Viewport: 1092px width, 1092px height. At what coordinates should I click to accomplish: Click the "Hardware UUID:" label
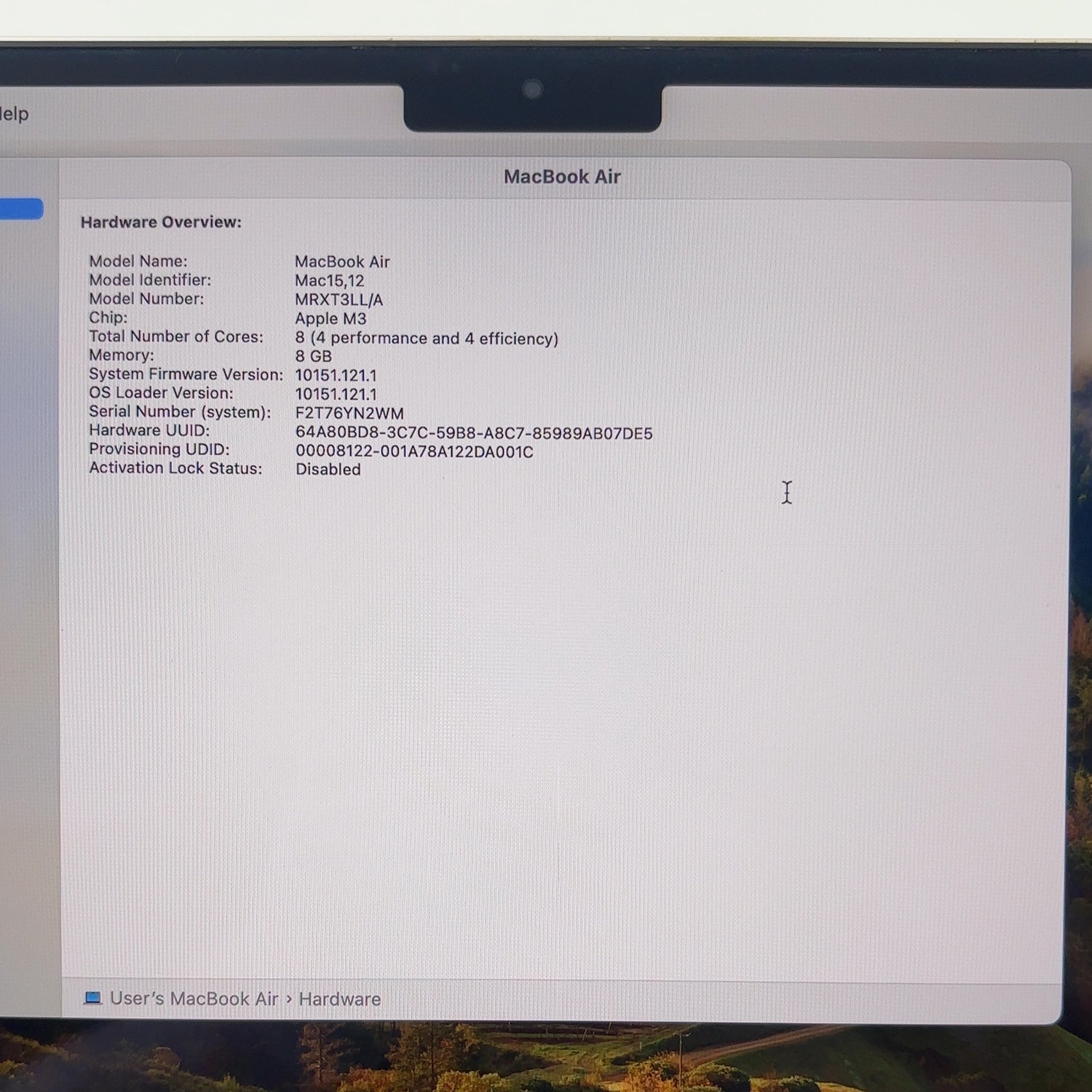tap(149, 430)
